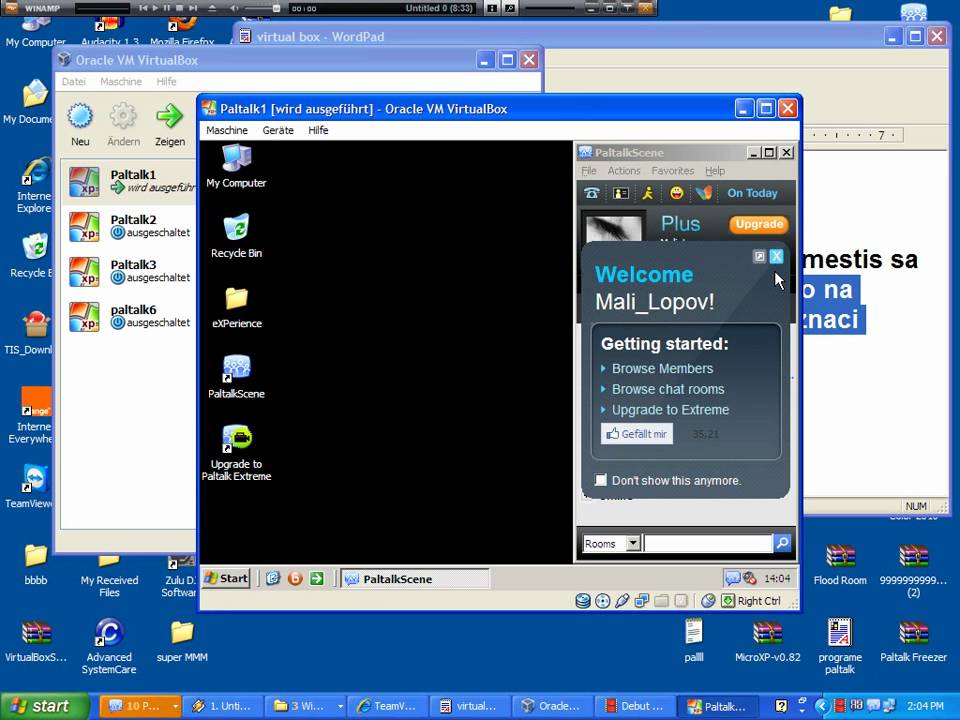Screen dimensions: 960x720
Task: Click the On Today link in PaltalkScene
Action: click(752, 193)
